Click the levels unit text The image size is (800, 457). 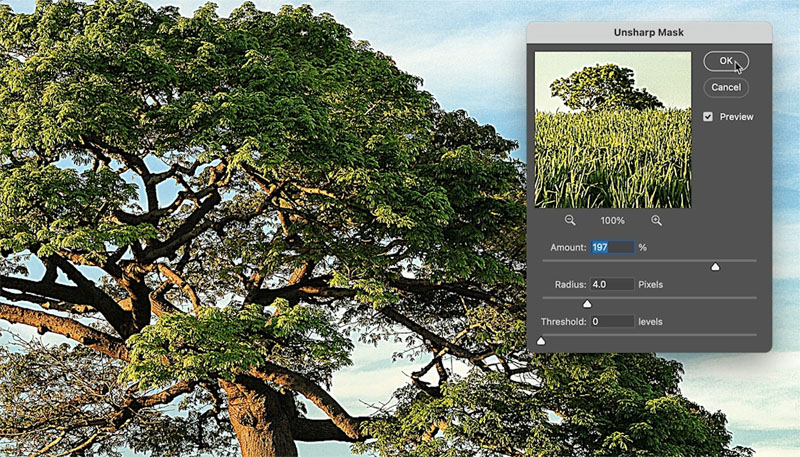pos(651,322)
